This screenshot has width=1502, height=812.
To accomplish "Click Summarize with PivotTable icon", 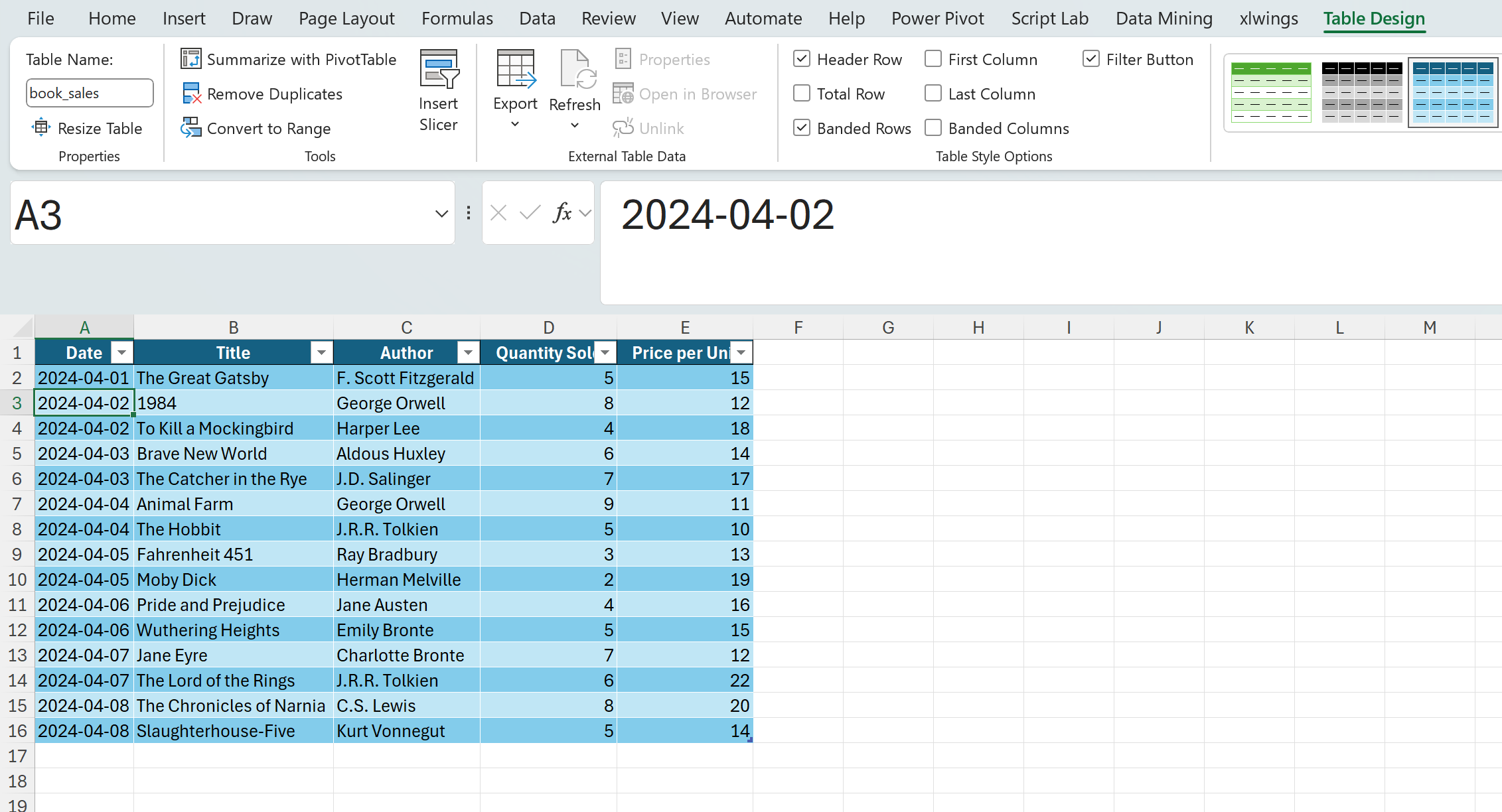I will [x=191, y=59].
